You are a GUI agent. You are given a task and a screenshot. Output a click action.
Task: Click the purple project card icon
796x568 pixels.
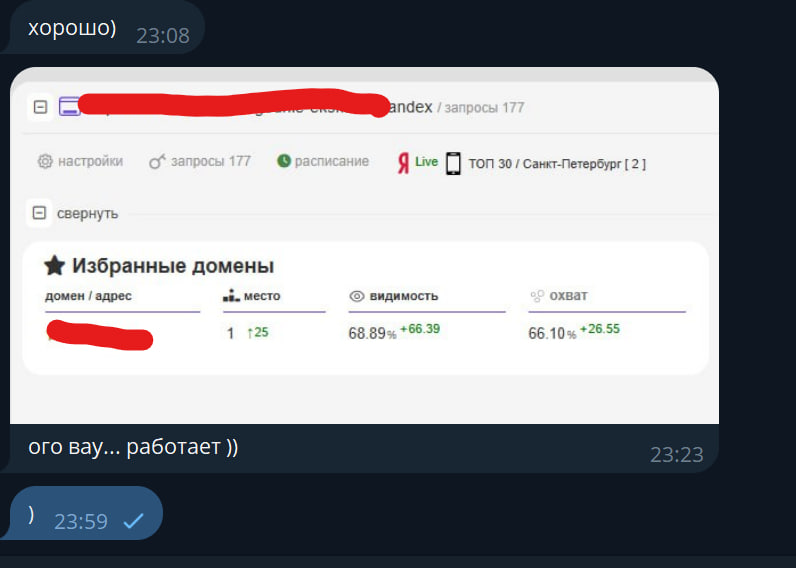coord(70,107)
